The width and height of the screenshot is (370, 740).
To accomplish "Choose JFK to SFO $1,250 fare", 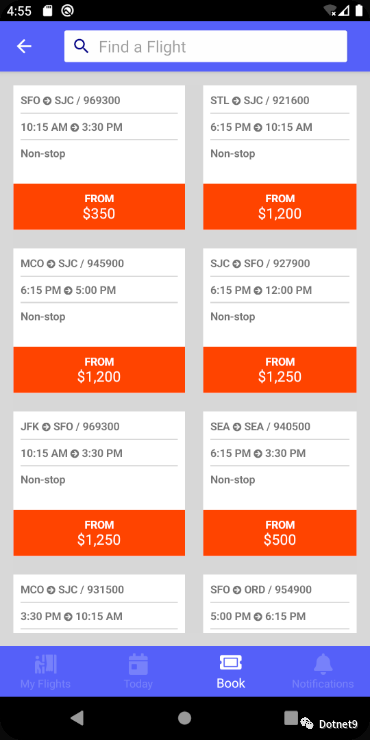I will (99, 533).
